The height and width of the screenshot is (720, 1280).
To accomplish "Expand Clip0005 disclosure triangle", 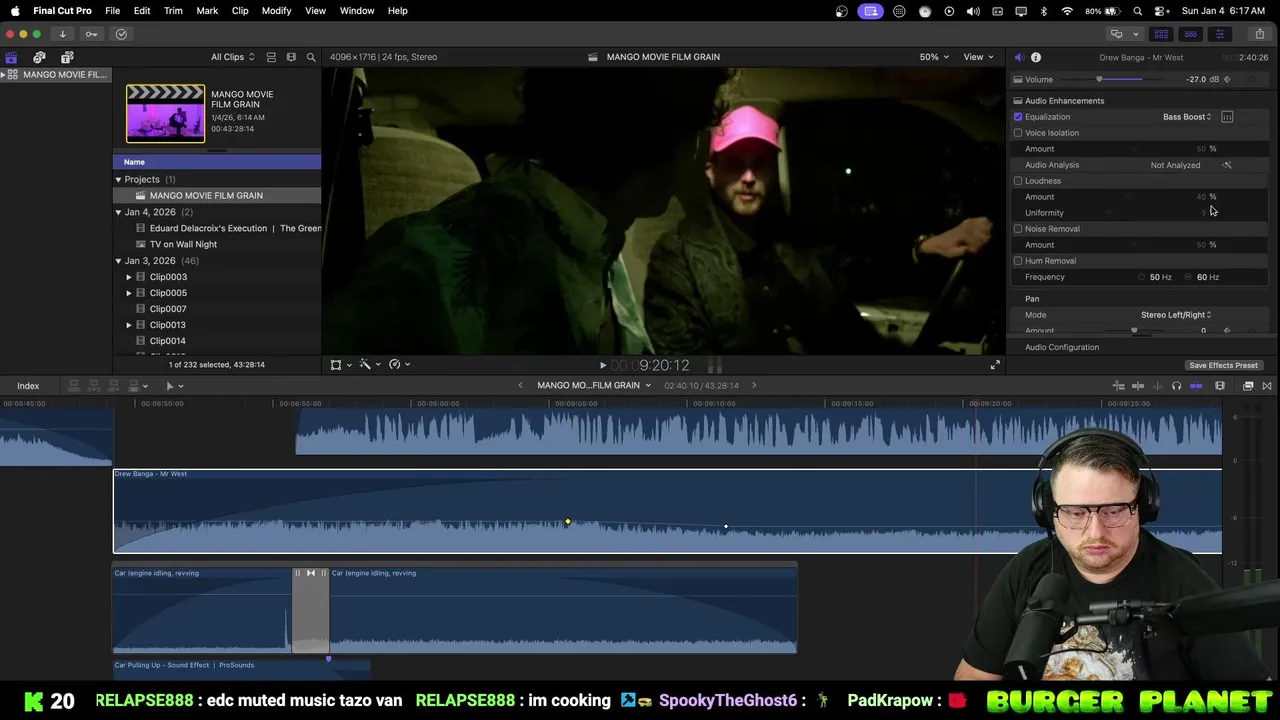I will (x=129, y=293).
